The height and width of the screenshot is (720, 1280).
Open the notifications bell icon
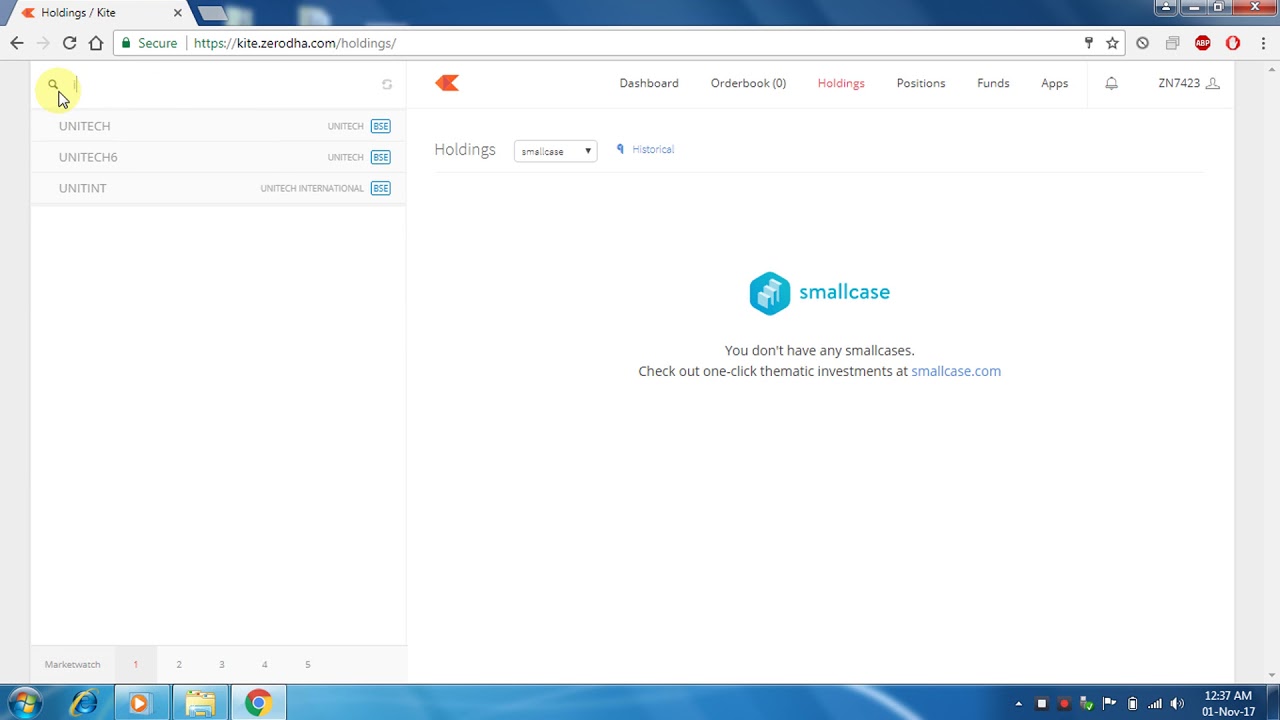coord(1111,83)
